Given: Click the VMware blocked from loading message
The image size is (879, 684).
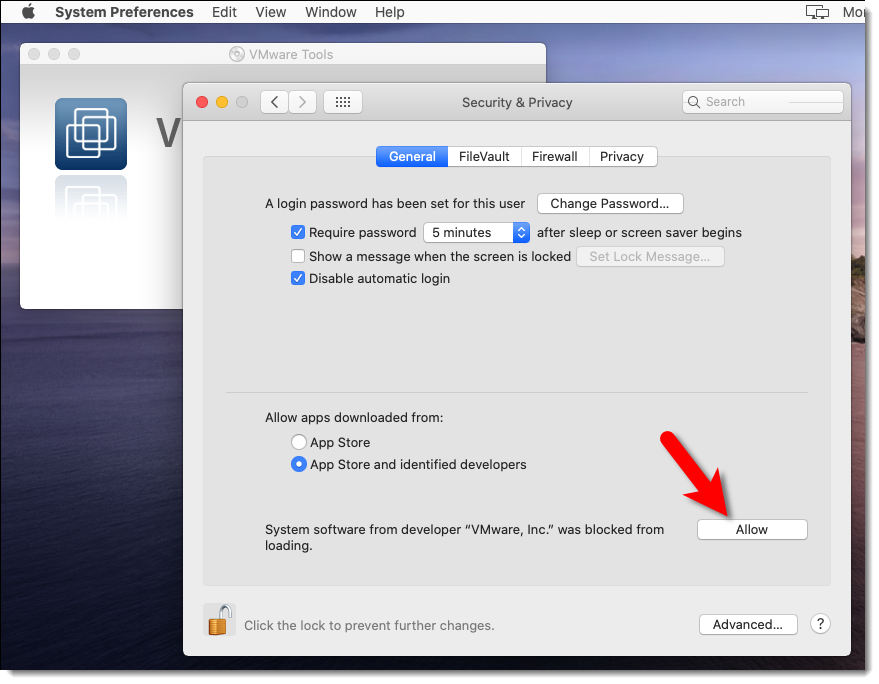Looking at the screenshot, I should [465, 537].
